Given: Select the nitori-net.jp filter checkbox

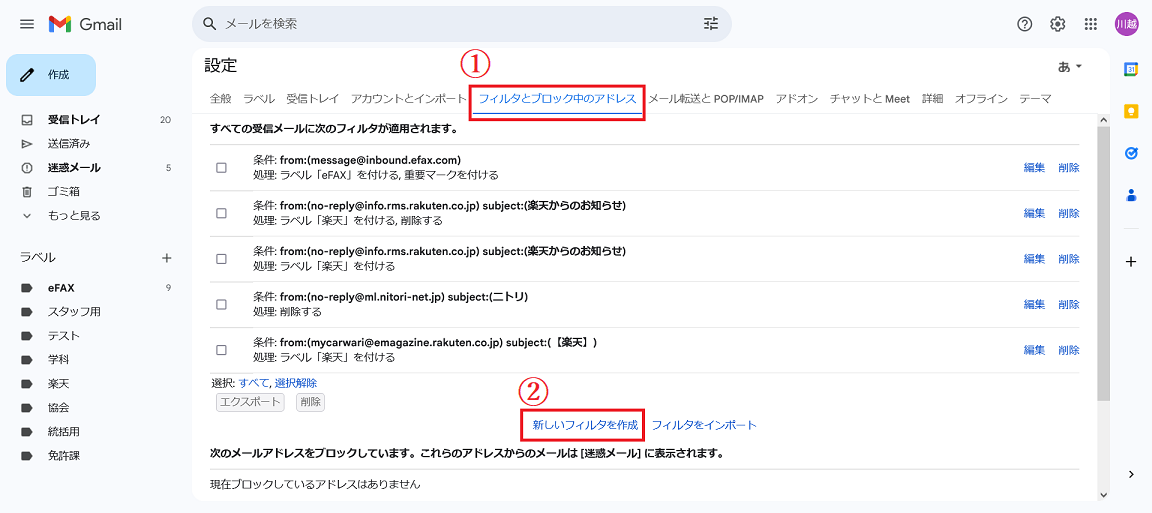Looking at the screenshot, I should (221, 304).
